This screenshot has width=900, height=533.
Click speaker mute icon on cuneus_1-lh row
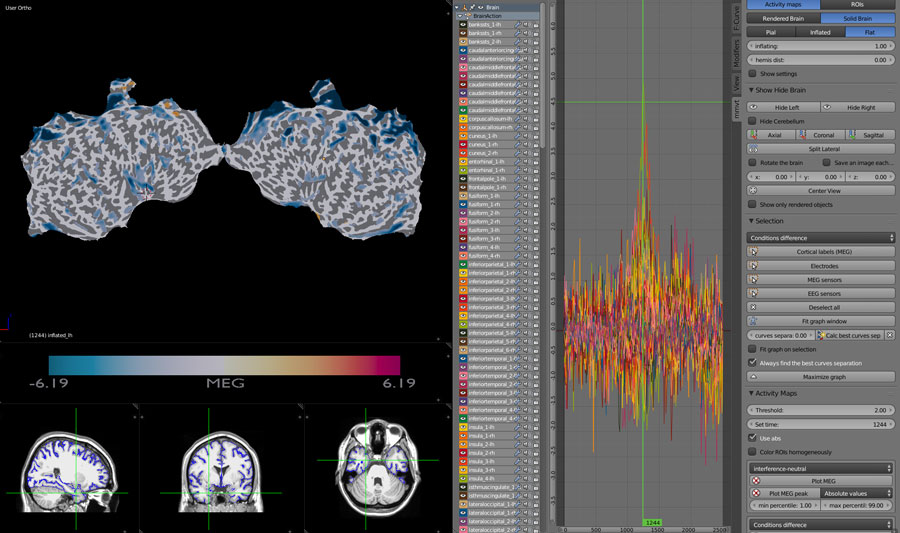526,136
